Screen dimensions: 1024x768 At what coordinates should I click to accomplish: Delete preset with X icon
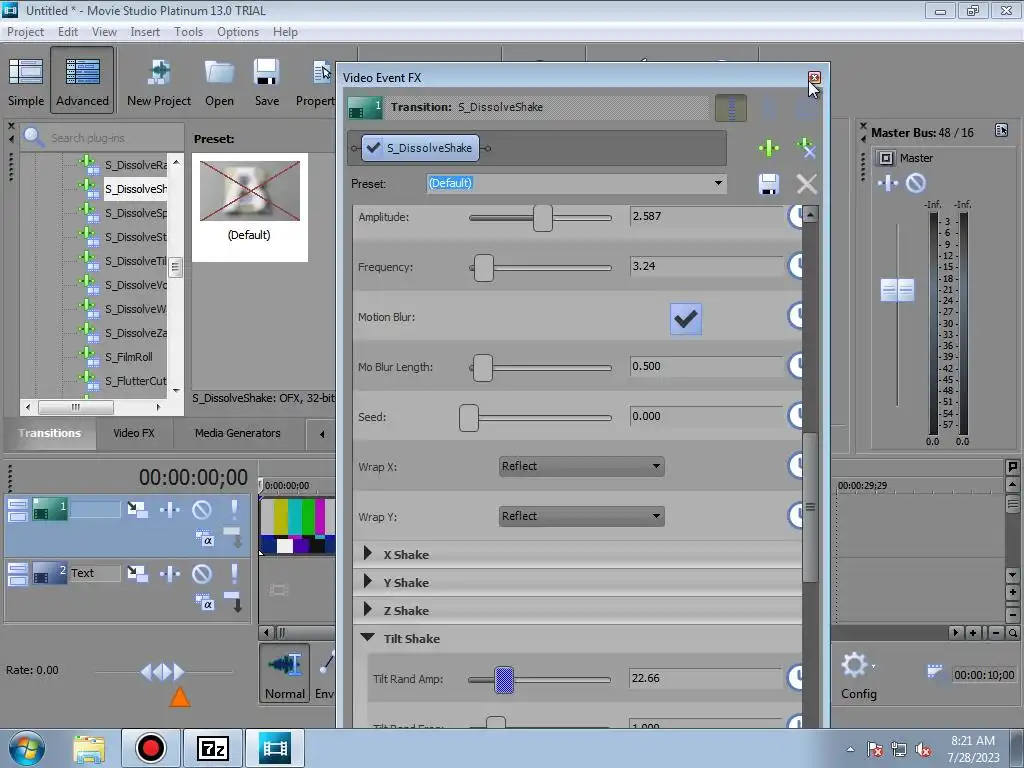click(x=807, y=184)
